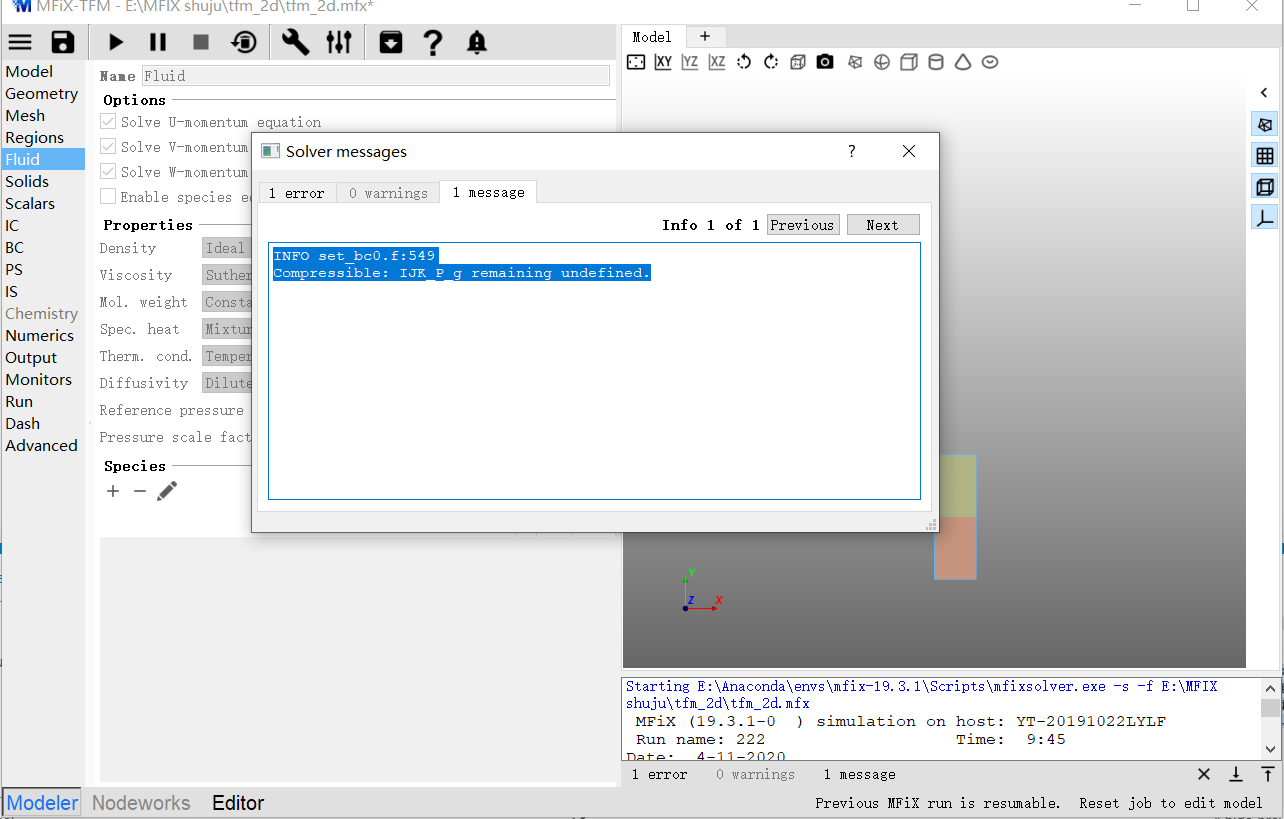The image size is (1284, 819).
Task: Click the Previous button in Solver messages
Action: click(x=802, y=225)
